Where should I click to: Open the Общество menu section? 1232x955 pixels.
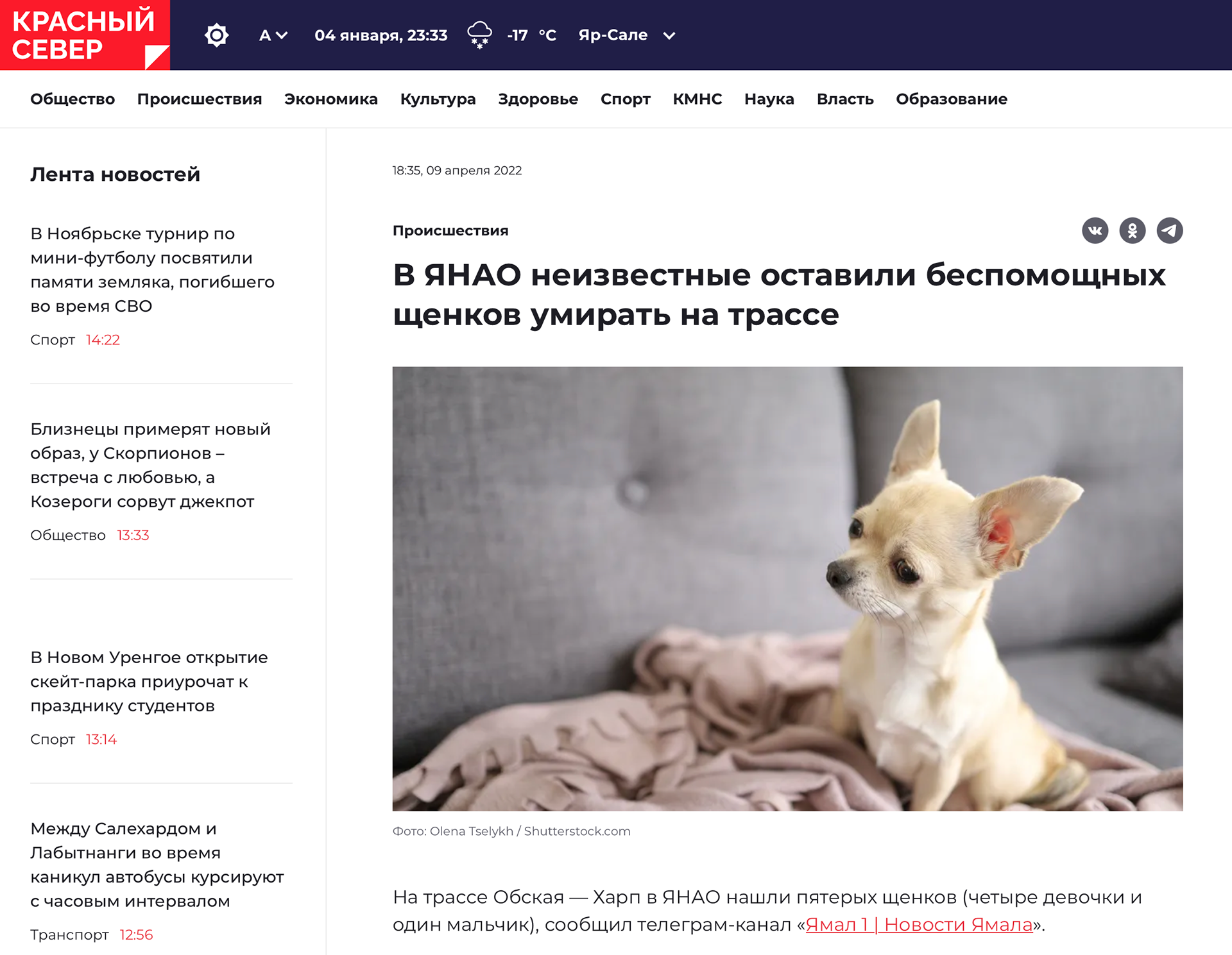pos(73,99)
